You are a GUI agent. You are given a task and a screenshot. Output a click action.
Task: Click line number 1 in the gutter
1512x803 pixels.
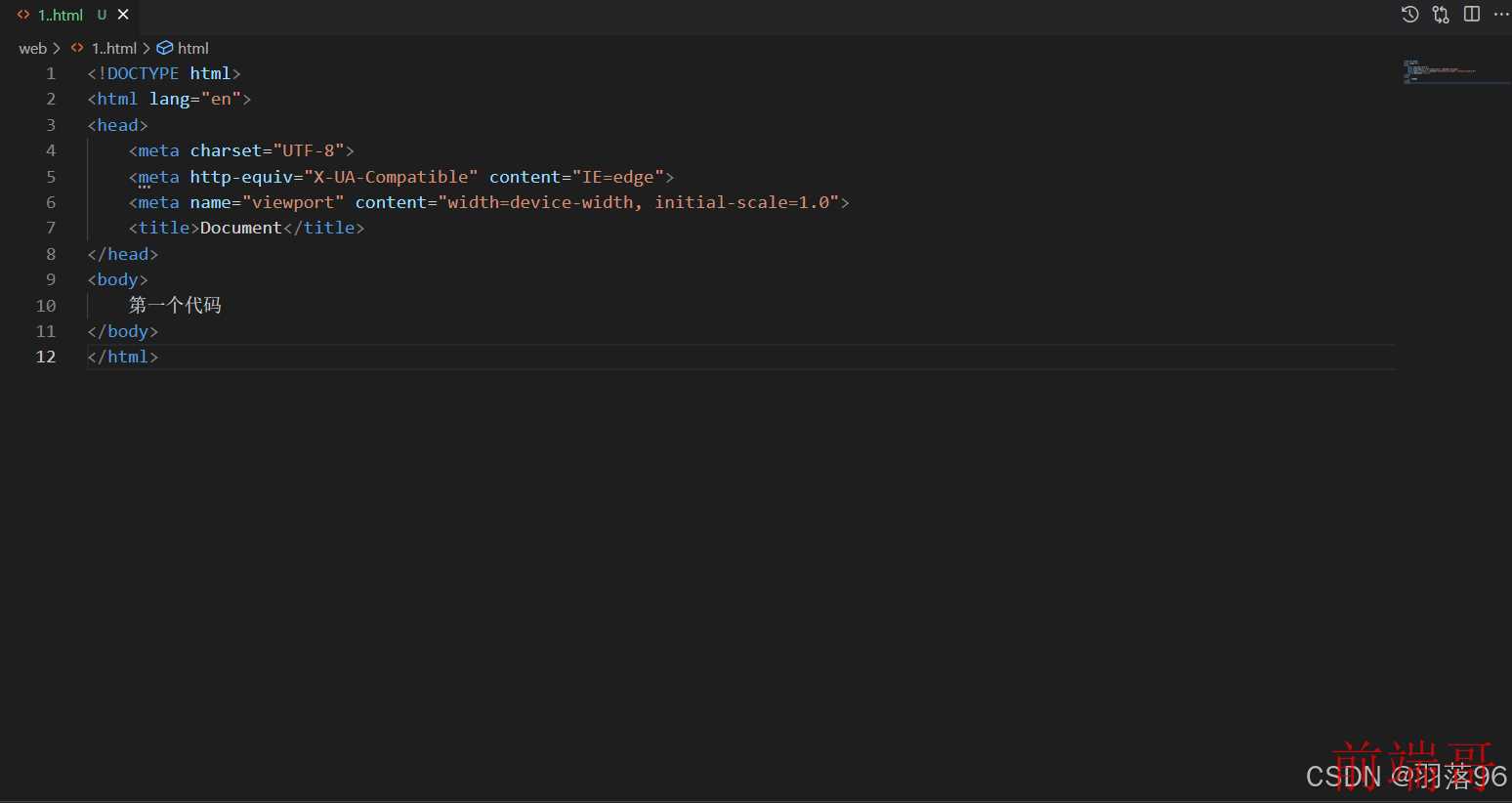pos(51,73)
